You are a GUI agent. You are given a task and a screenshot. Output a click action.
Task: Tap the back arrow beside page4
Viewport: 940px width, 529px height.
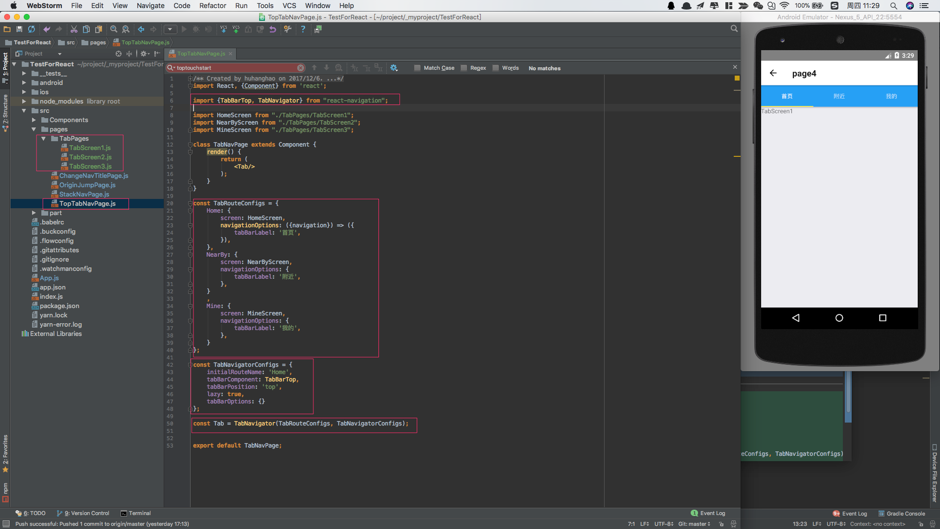click(x=773, y=73)
